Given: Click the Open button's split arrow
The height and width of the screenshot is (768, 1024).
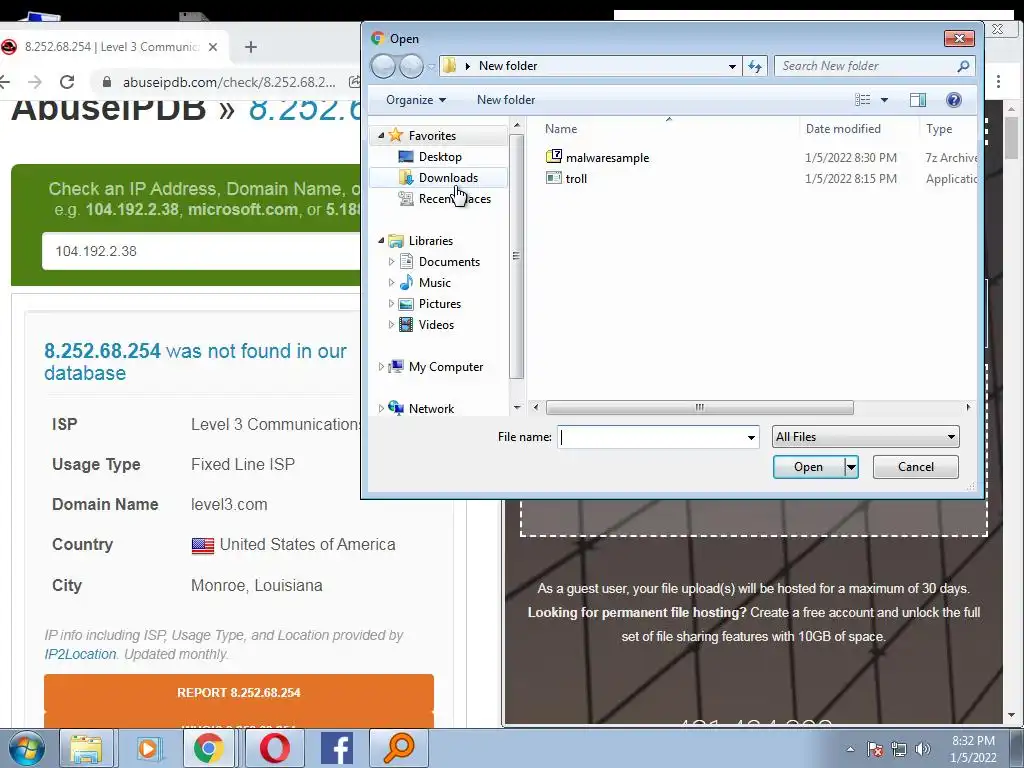Looking at the screenshot, I should tap(851, 467).
